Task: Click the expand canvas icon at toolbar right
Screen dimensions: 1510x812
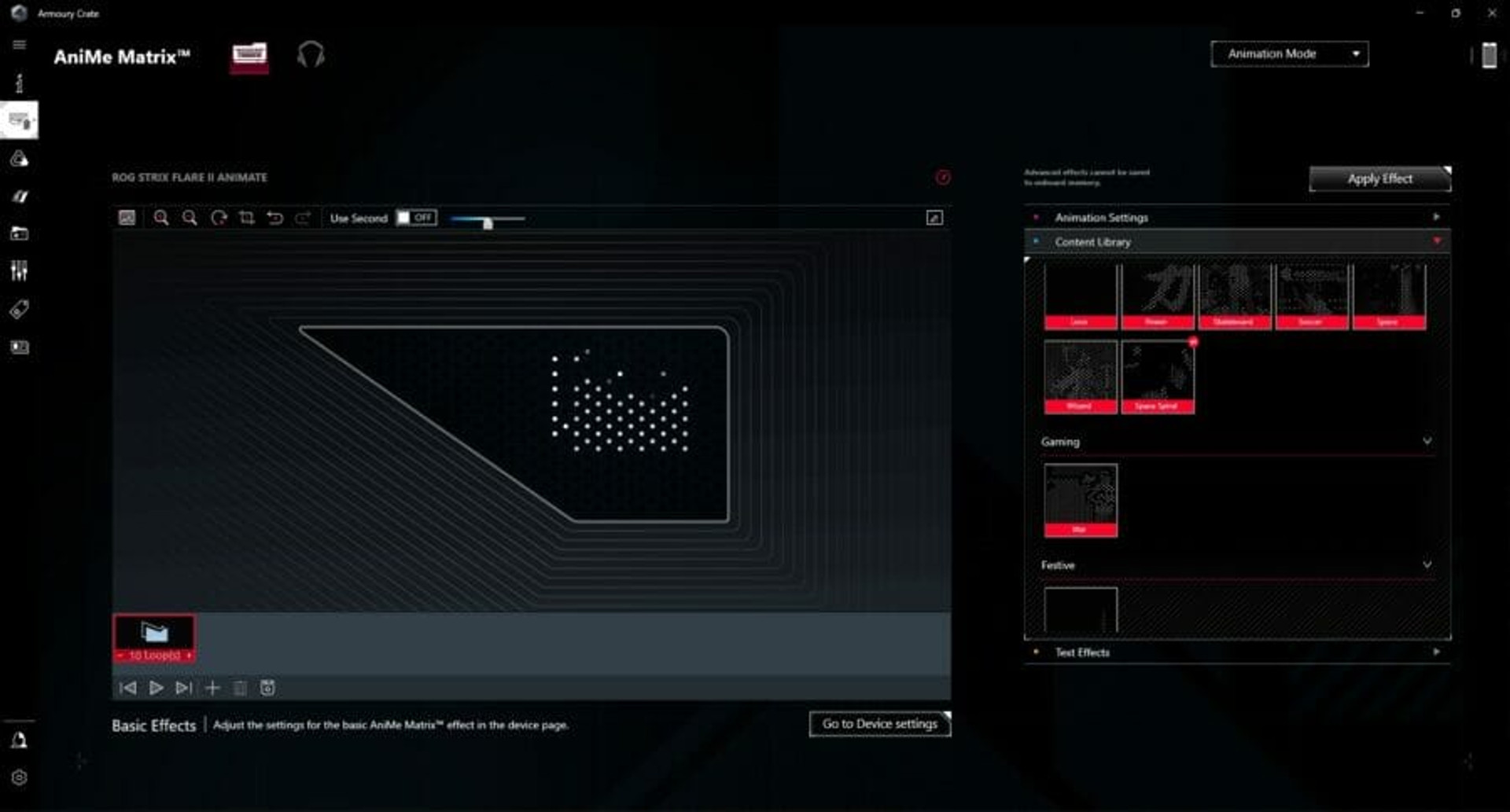Action: (934, 218)
